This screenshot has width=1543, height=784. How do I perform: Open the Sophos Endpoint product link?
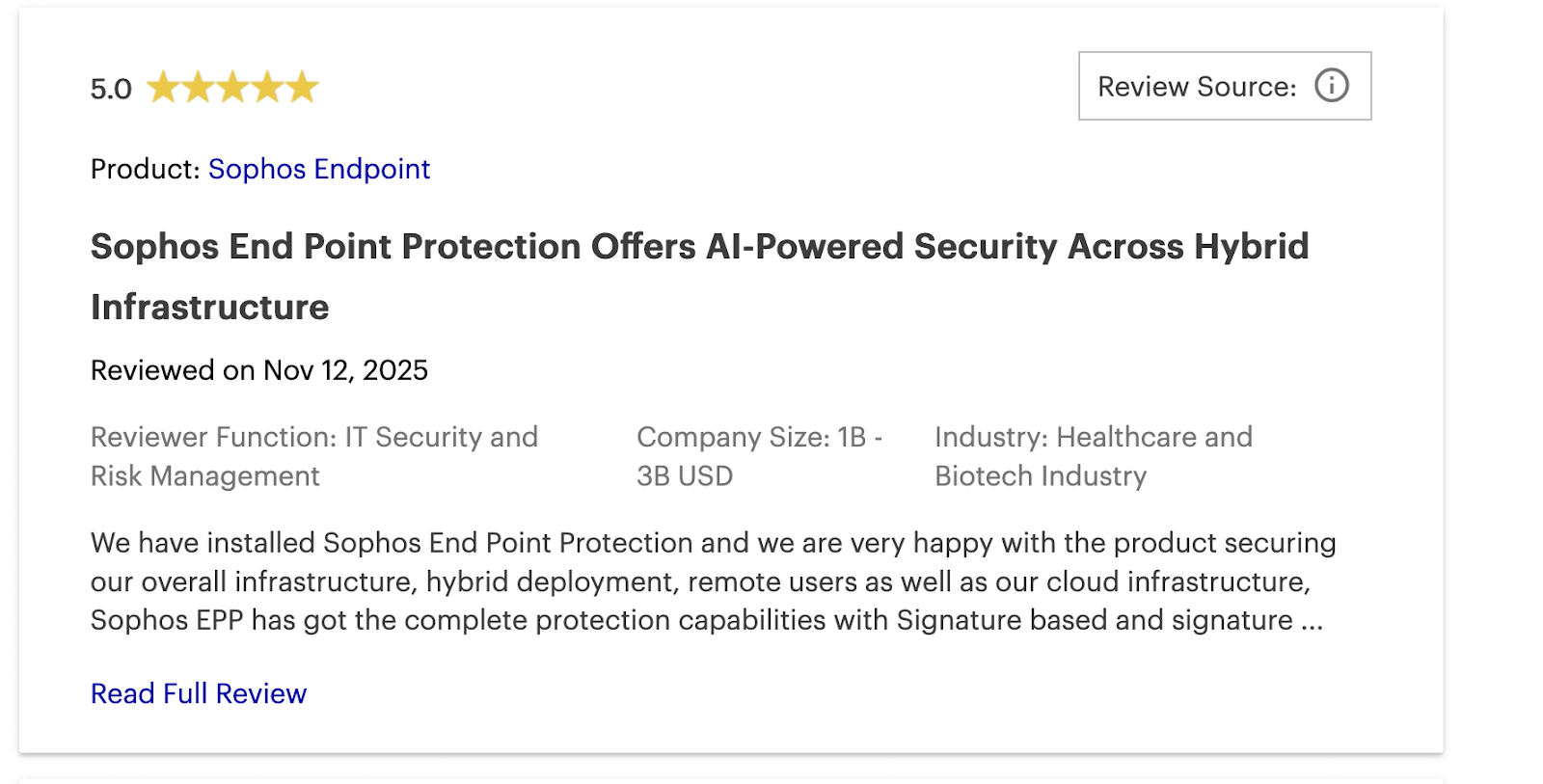coord(319,169)
